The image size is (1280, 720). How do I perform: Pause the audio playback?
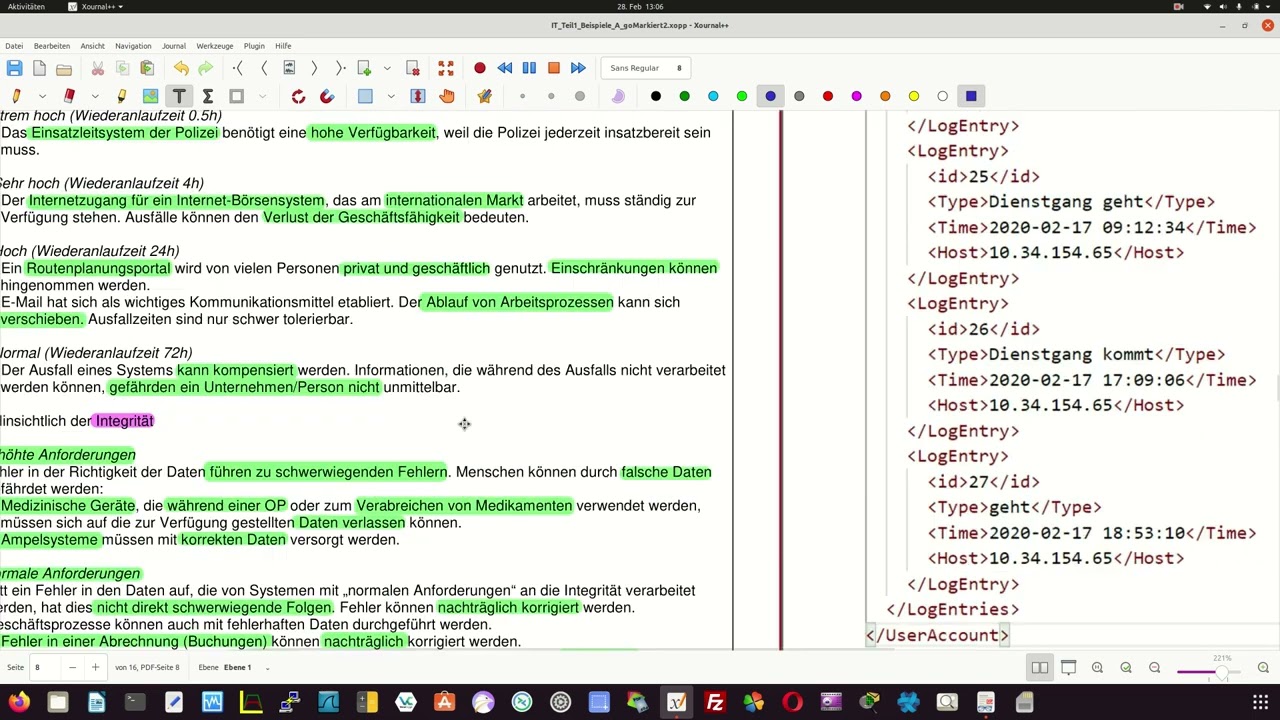click(x=529, y=68)
